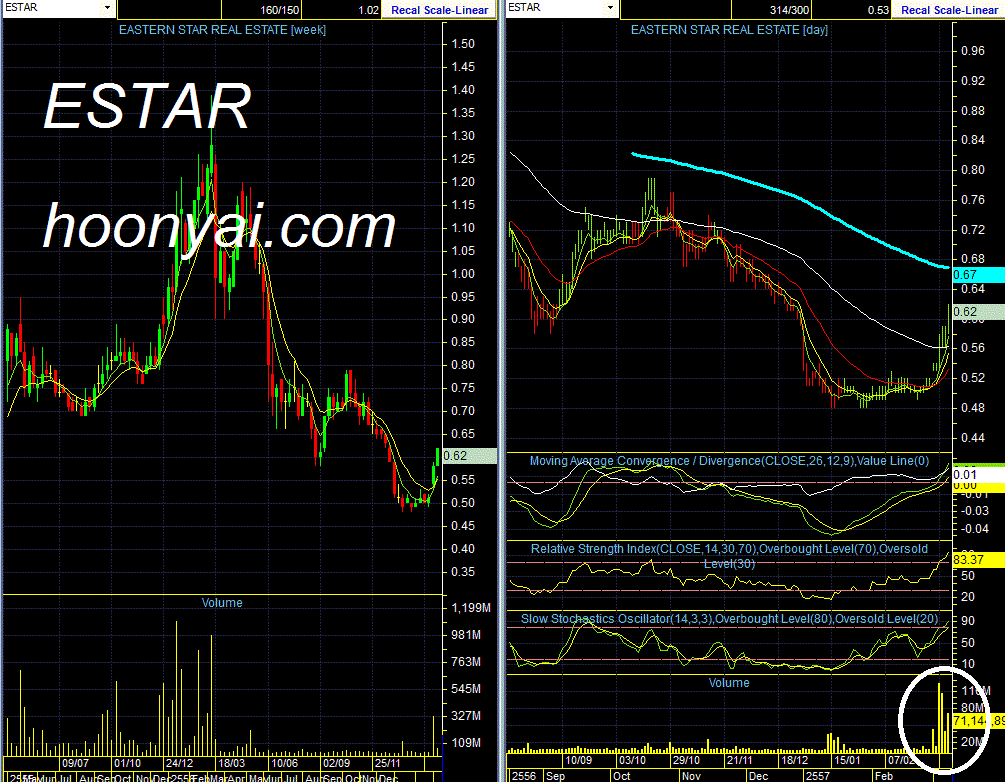Click Recal Scale-Linear on weekly chart
Viewport: 1005px width, 782px height.
pyautogui.click(x=439, y=10)
